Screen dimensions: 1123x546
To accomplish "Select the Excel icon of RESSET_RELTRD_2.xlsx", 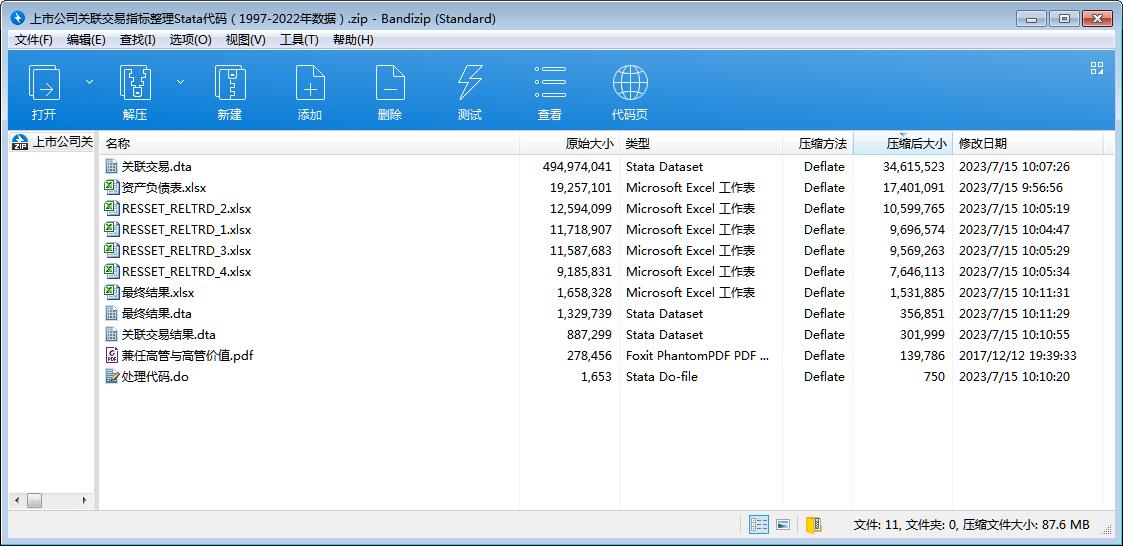I will [x=111, y=209].
